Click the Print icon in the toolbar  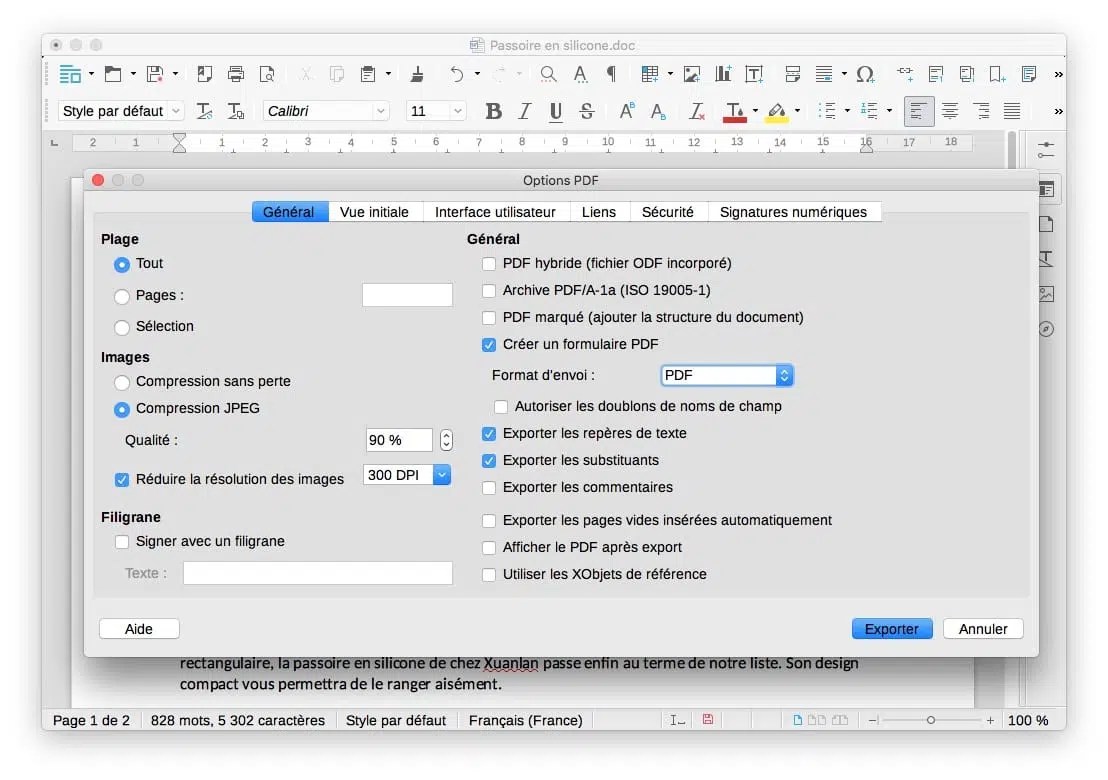(x=236, y=73)
